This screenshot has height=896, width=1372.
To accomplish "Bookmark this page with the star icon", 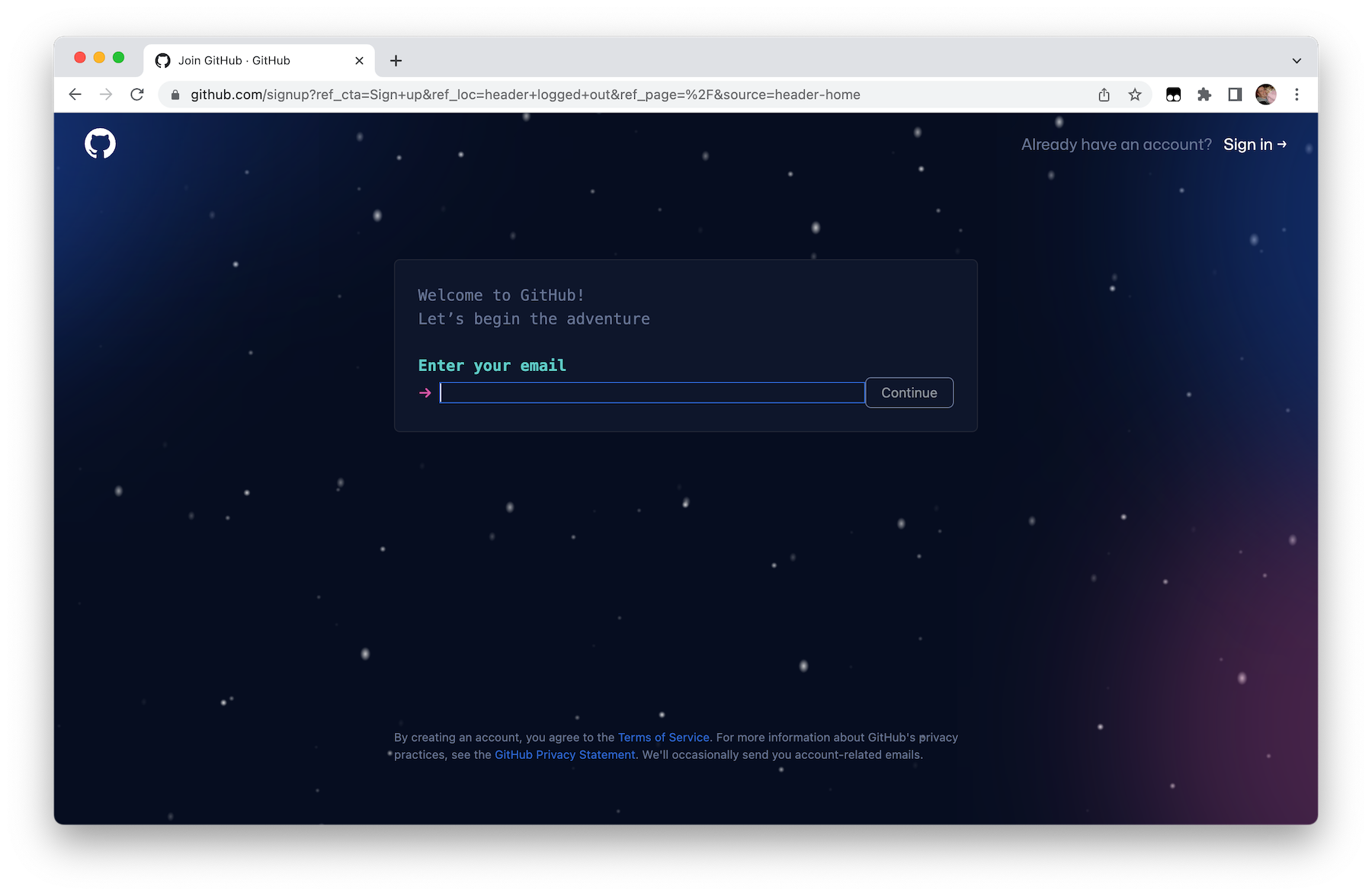I will click(1135, 94).
